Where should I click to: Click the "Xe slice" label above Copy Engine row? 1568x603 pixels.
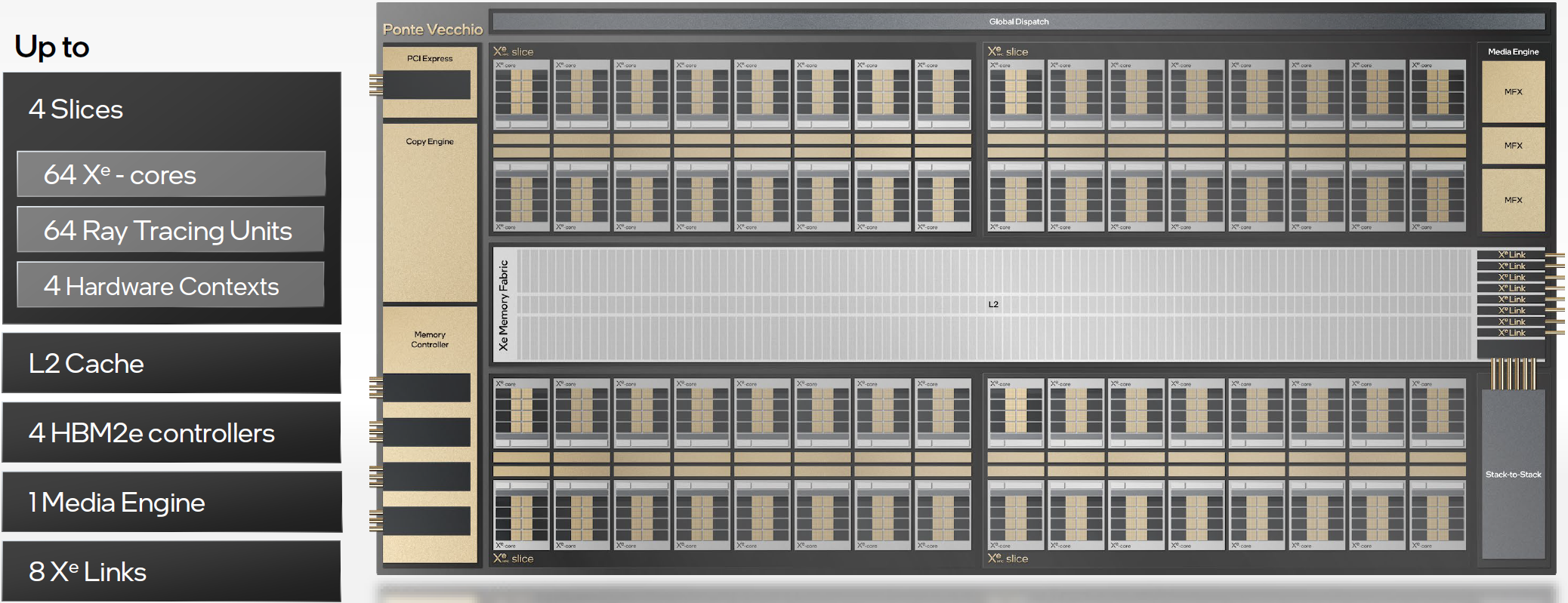514,51
